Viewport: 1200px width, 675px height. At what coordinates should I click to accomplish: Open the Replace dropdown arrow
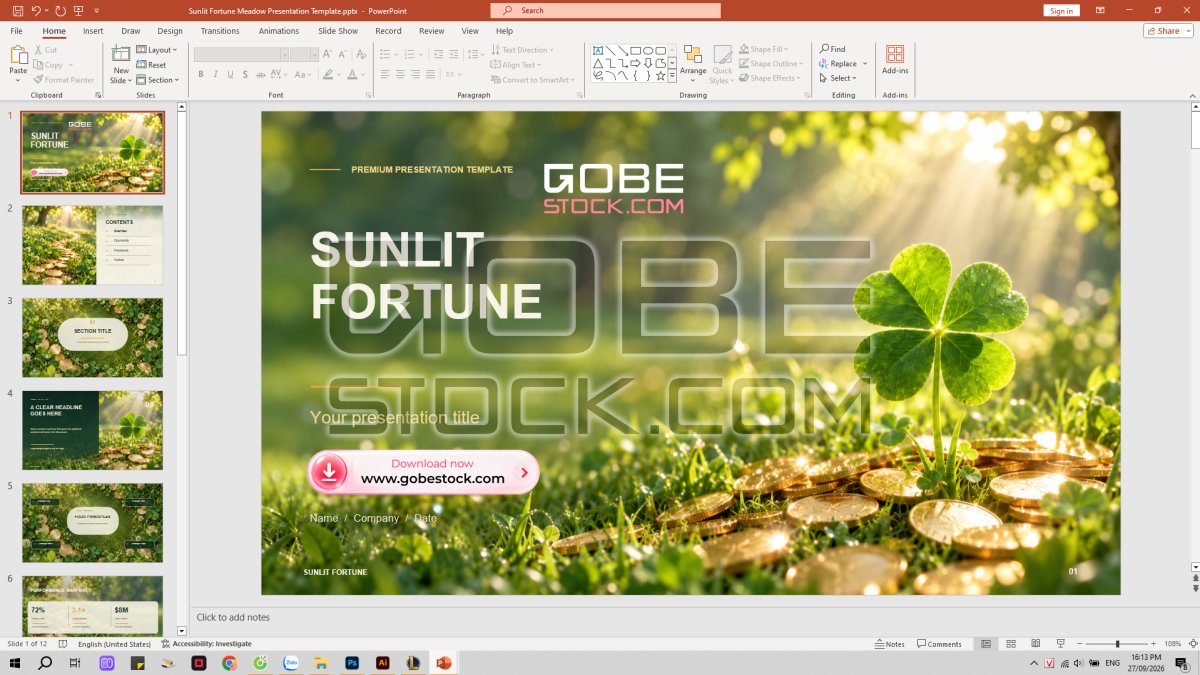tap(865, 64)
